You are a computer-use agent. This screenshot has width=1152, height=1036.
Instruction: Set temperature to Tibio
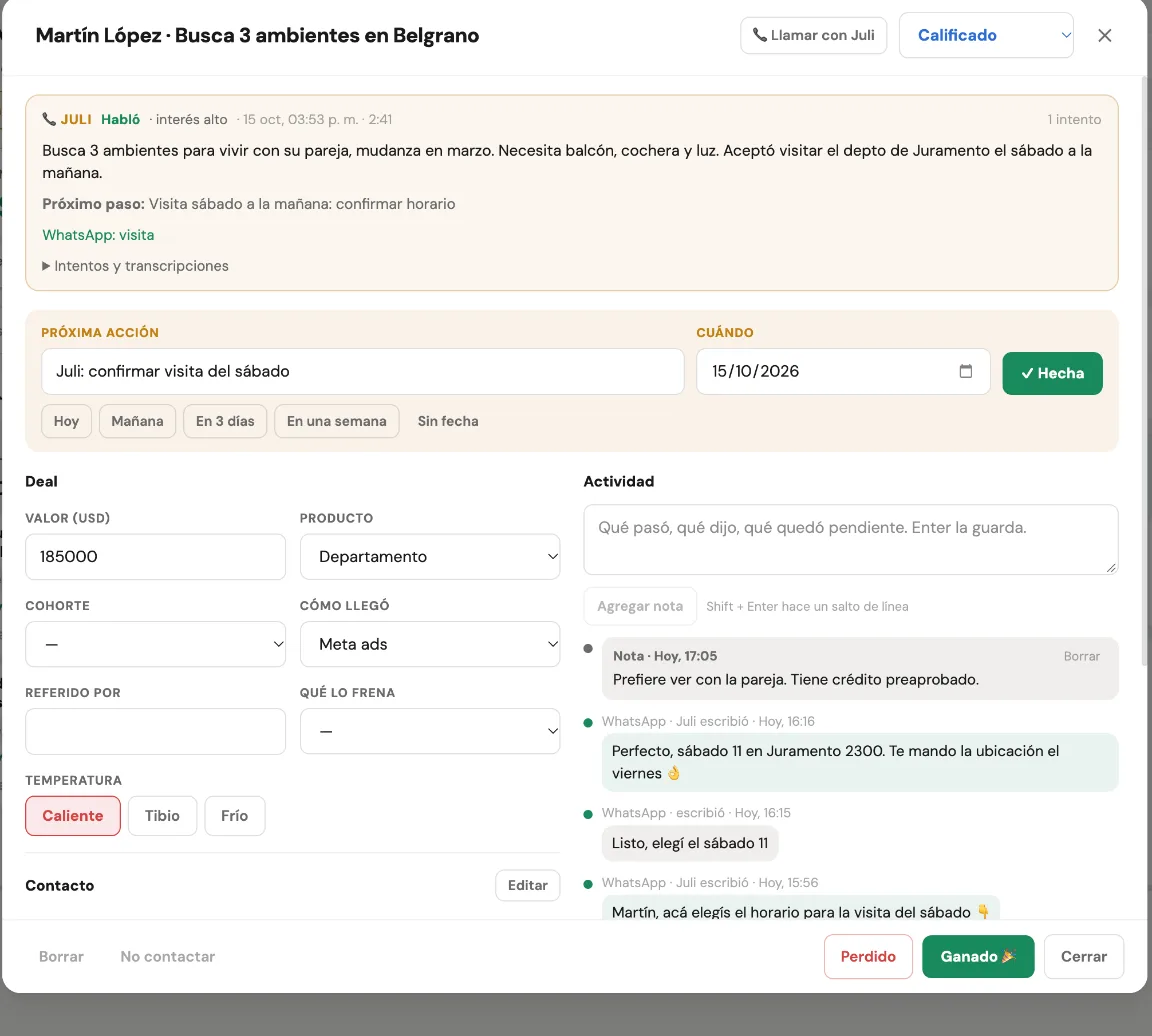pos(162,816)
